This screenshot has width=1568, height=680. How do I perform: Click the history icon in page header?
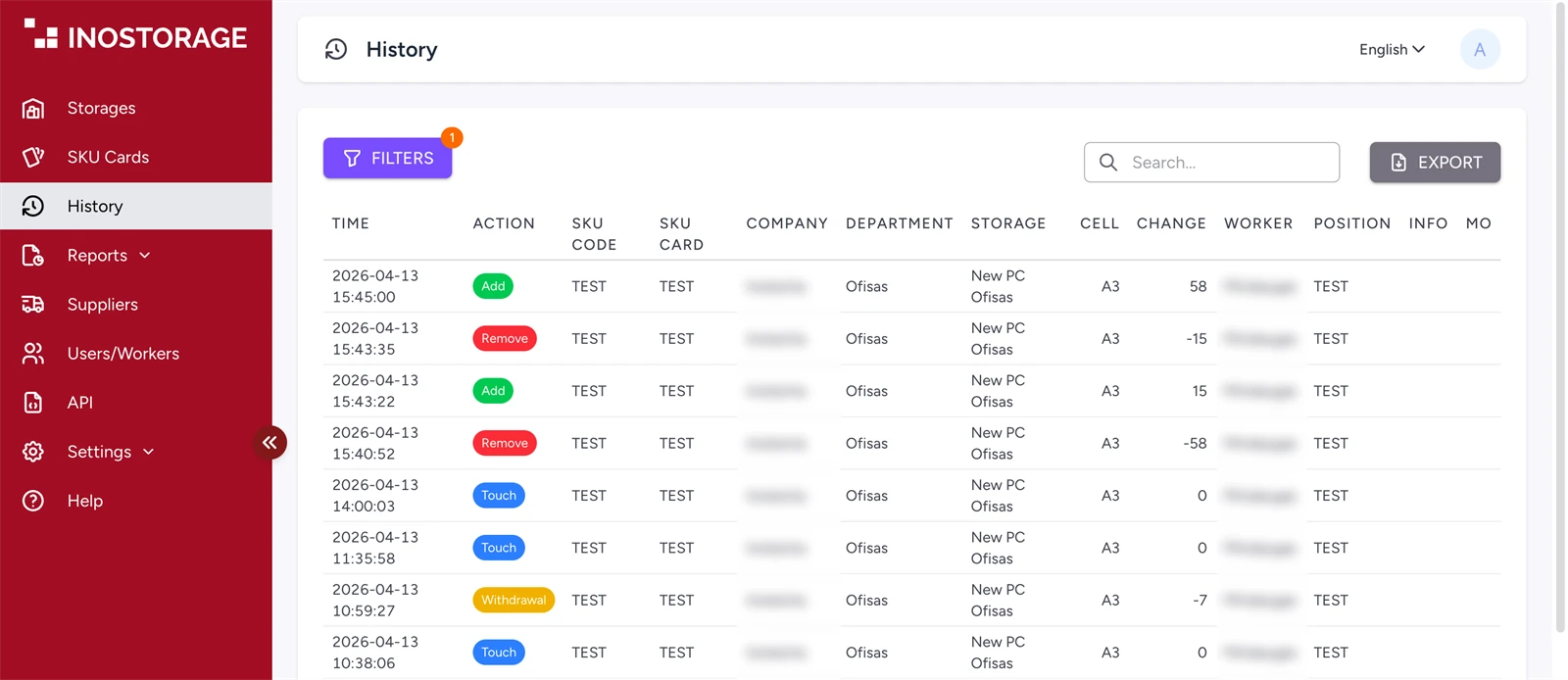336,49
